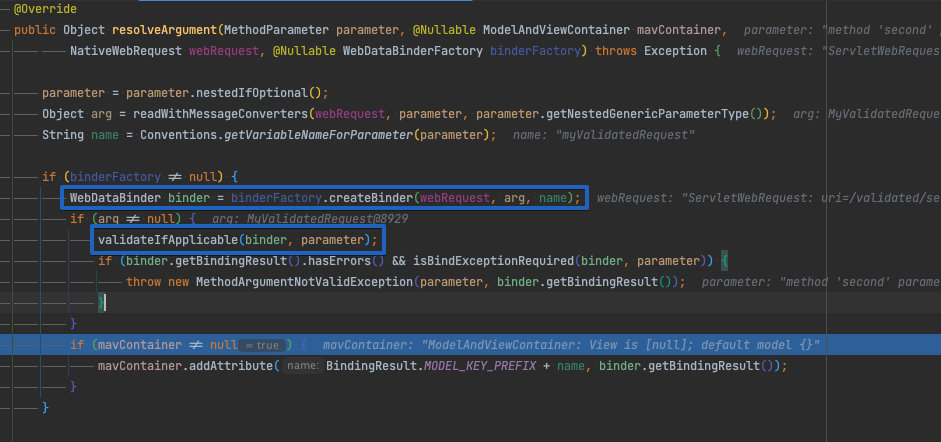
Task: Click @Nullable before ModelAndViewContainer
Action: (x=444, y=30)
